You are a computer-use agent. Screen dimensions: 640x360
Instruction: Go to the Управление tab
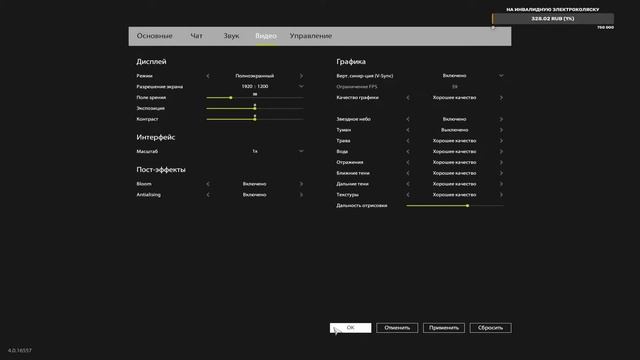click(x=311, y=36)
